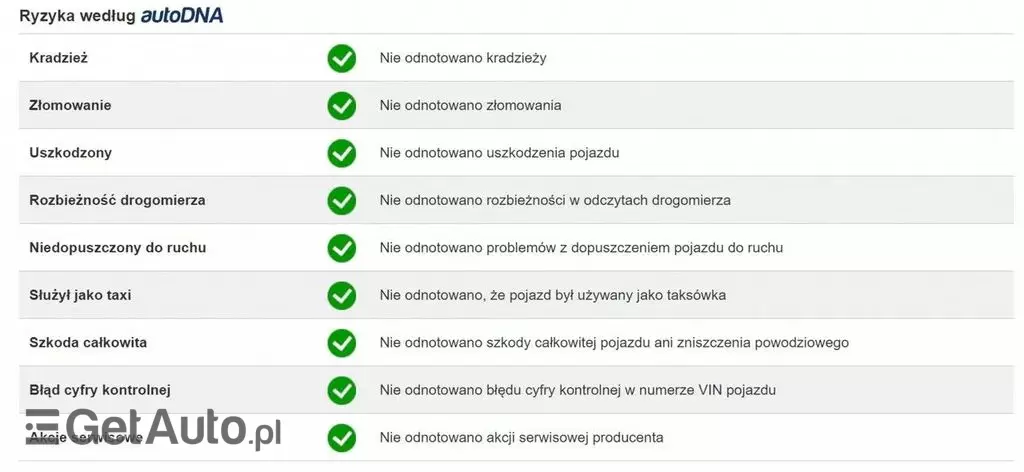Screen dimensions: 1024x472
Task: Click the Niedopuszczony do ruchu checkmark icon
Action: pos(342,247)
